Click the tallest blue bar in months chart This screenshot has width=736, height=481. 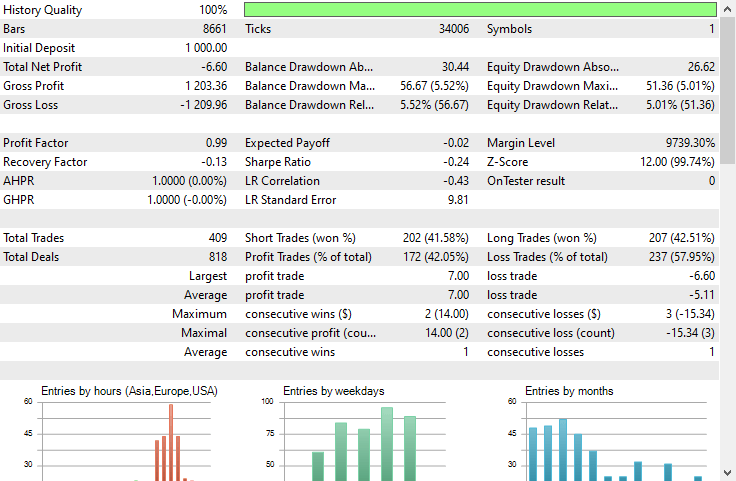click(563, 450)
